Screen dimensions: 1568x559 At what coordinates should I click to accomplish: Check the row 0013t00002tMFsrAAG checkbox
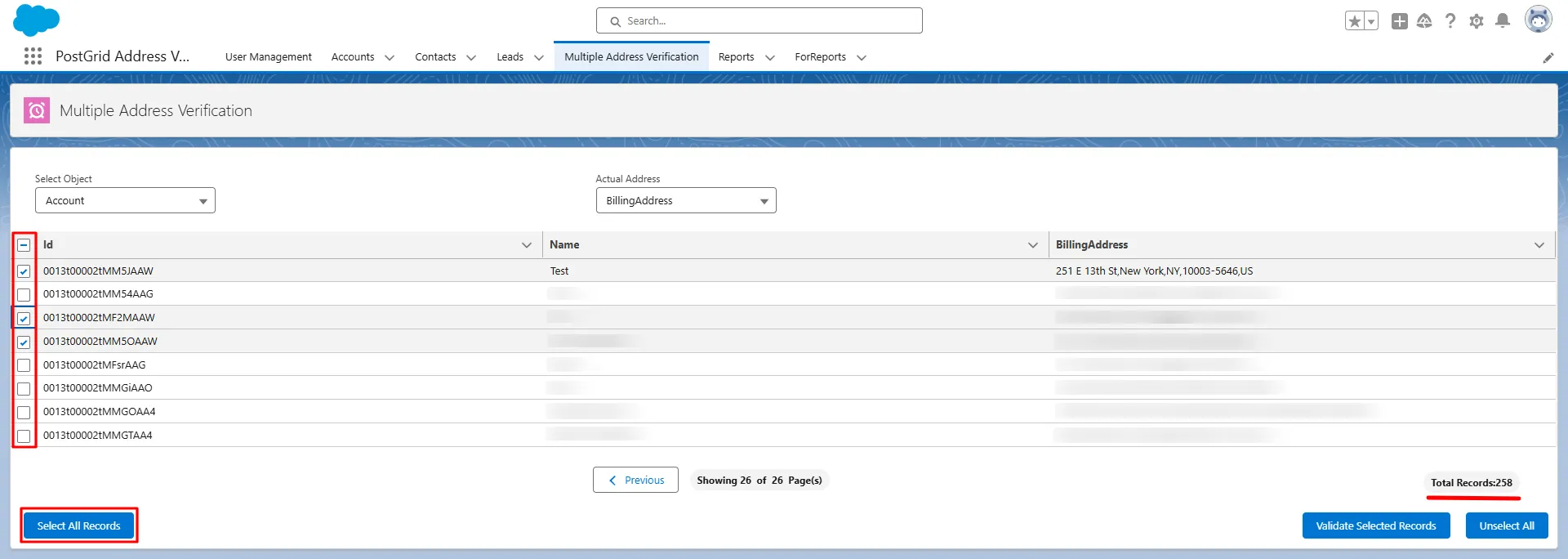[x=24, y=365]
